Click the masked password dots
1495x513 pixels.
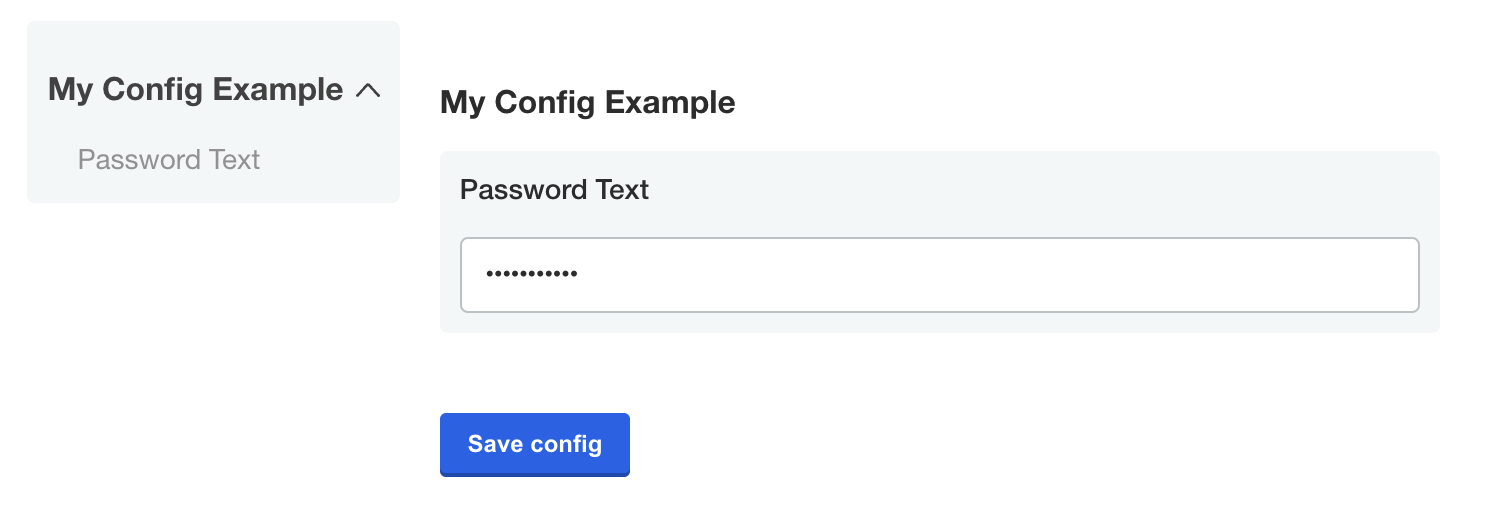(531, 274)
